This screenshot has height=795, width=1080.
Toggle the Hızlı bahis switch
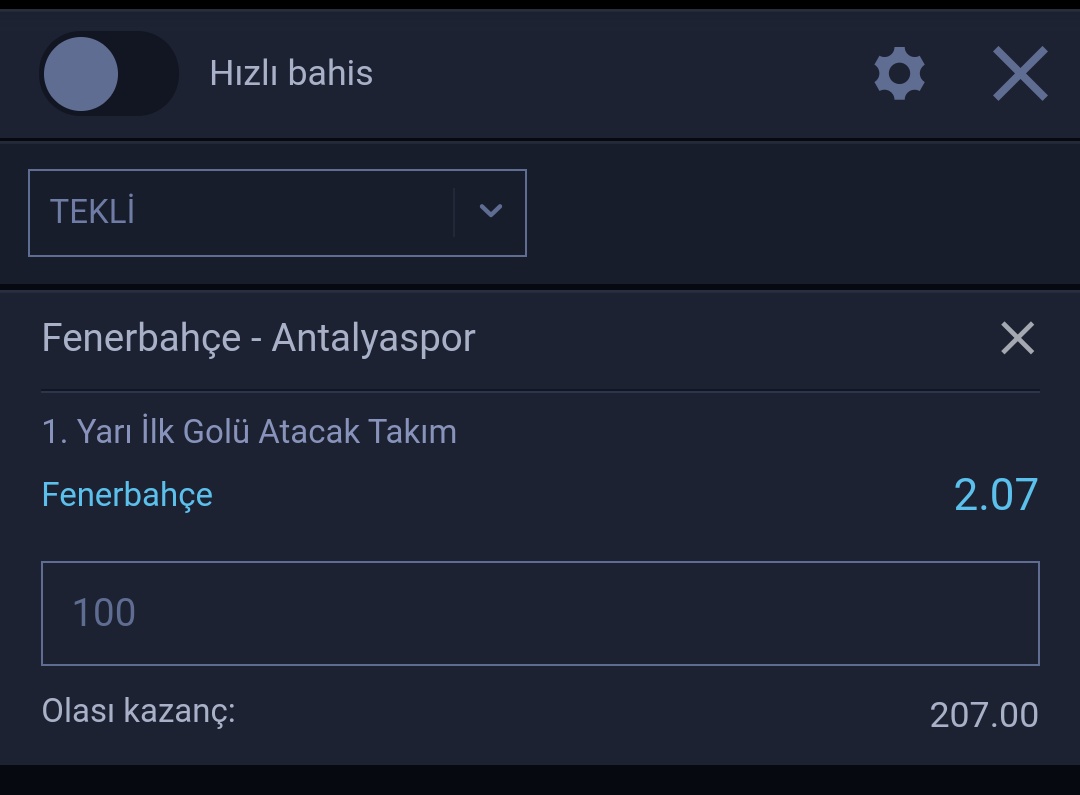click(109, 73)
